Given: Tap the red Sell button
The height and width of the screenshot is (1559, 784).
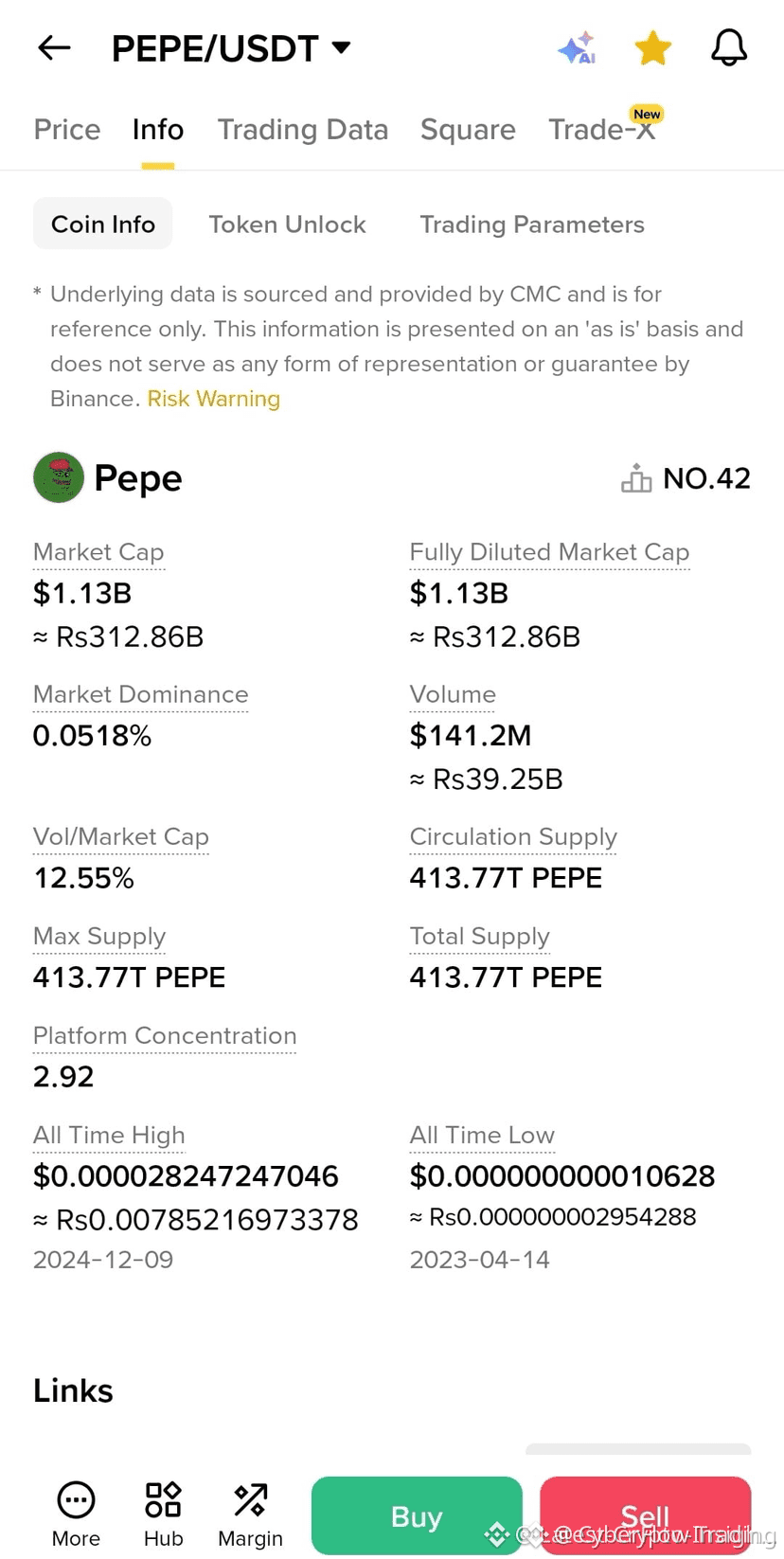Looking at the screenshot, I should [645, 1515].
